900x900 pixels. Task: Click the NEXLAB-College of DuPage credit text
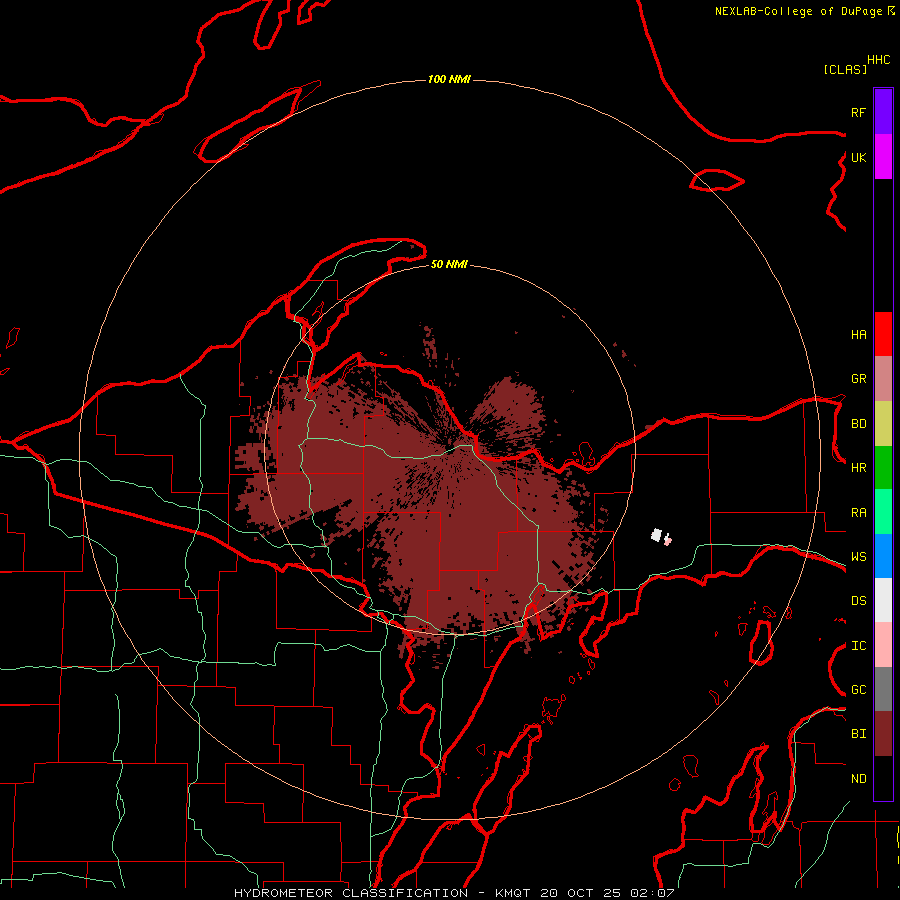(804, 11)
